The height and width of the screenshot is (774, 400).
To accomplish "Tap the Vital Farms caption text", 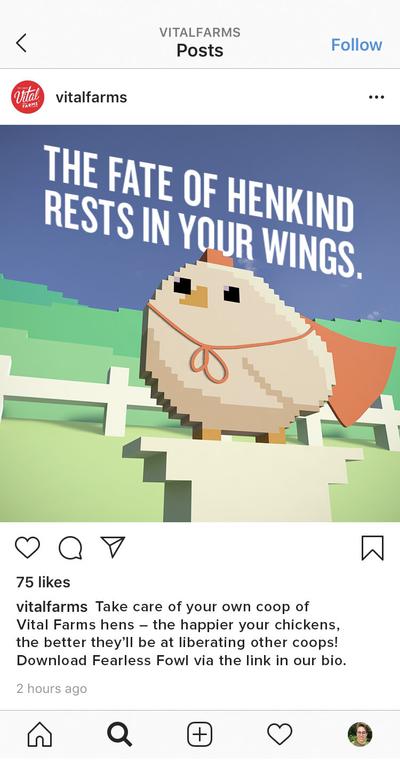I will 182,634.
